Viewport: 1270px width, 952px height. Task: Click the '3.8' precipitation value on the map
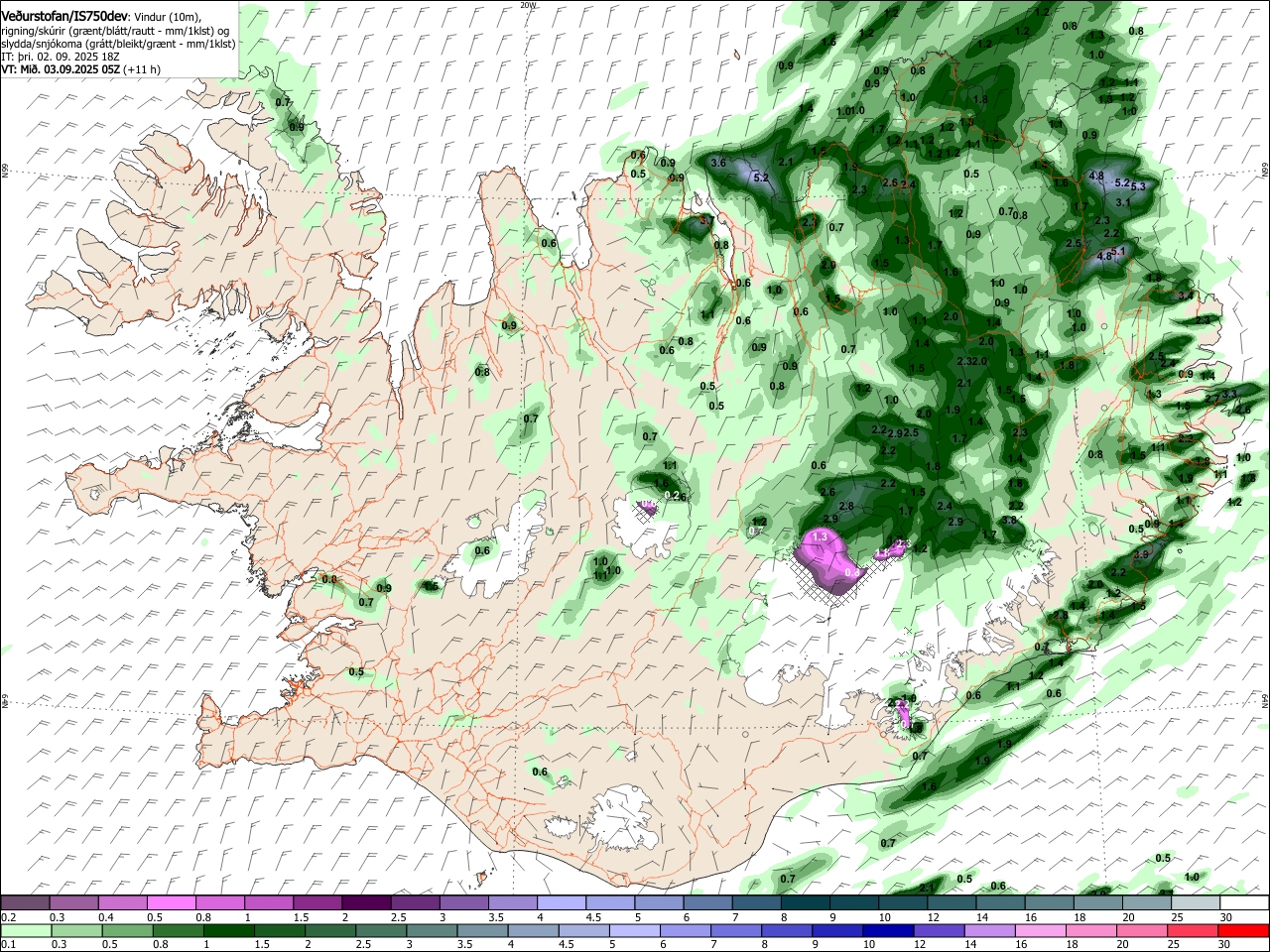(1010, 519)
